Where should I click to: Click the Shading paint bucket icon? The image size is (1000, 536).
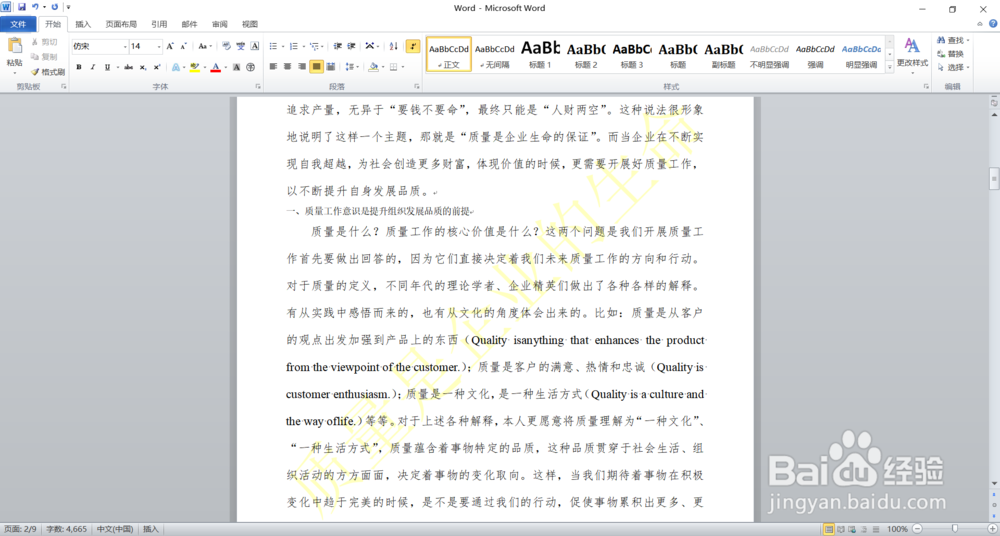pyautogui.click(x=373, y=66)
